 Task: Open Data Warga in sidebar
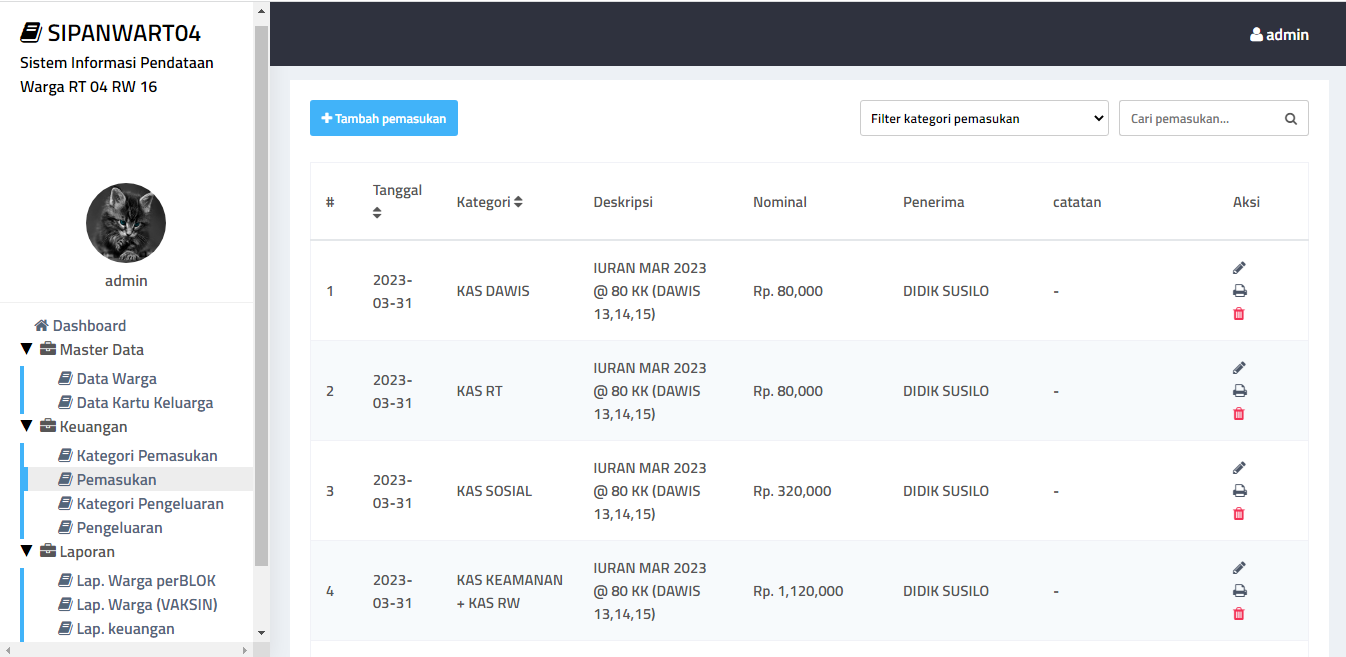[x=116, y=379]
